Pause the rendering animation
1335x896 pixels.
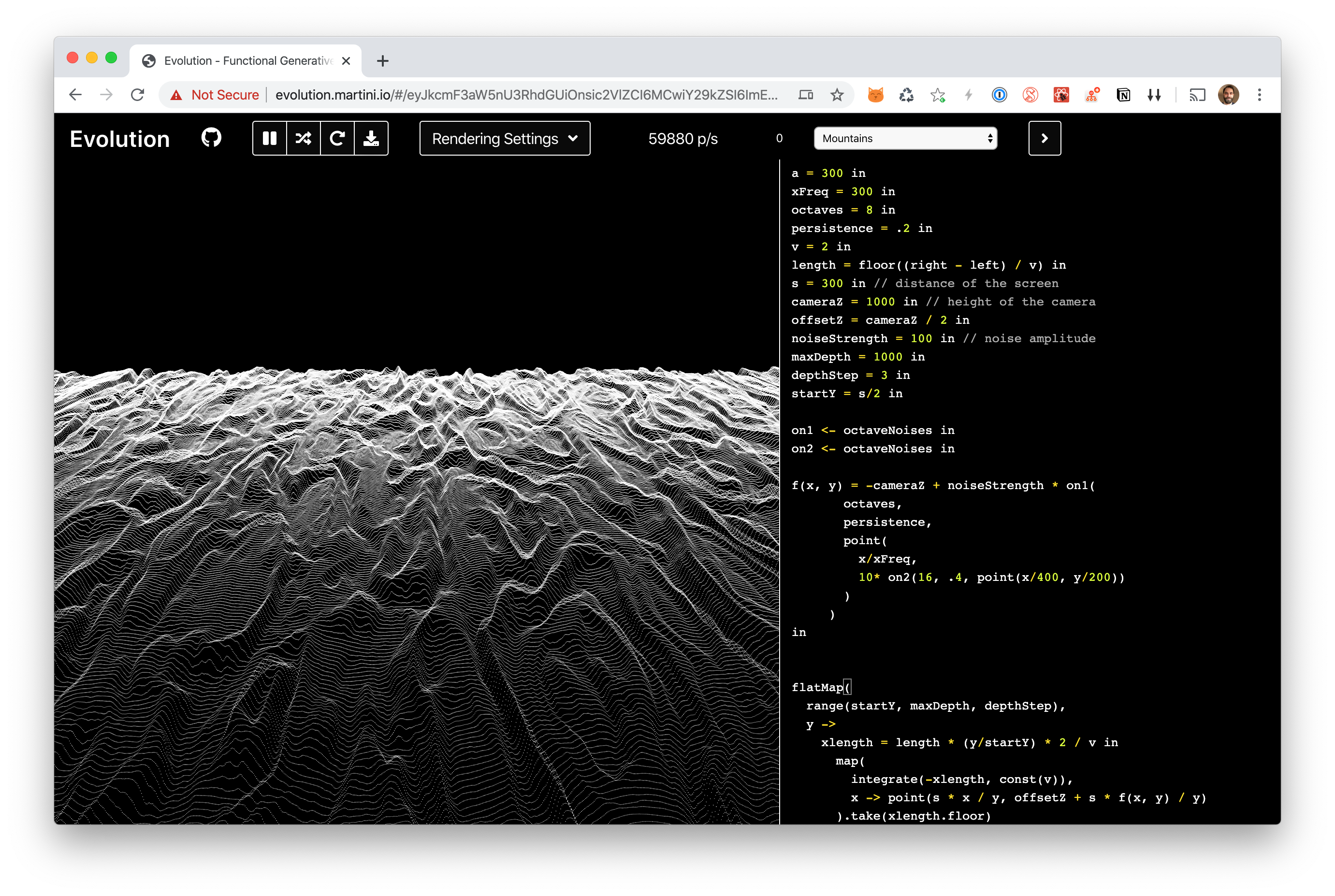pyautogui.click(x=269, y=138)
